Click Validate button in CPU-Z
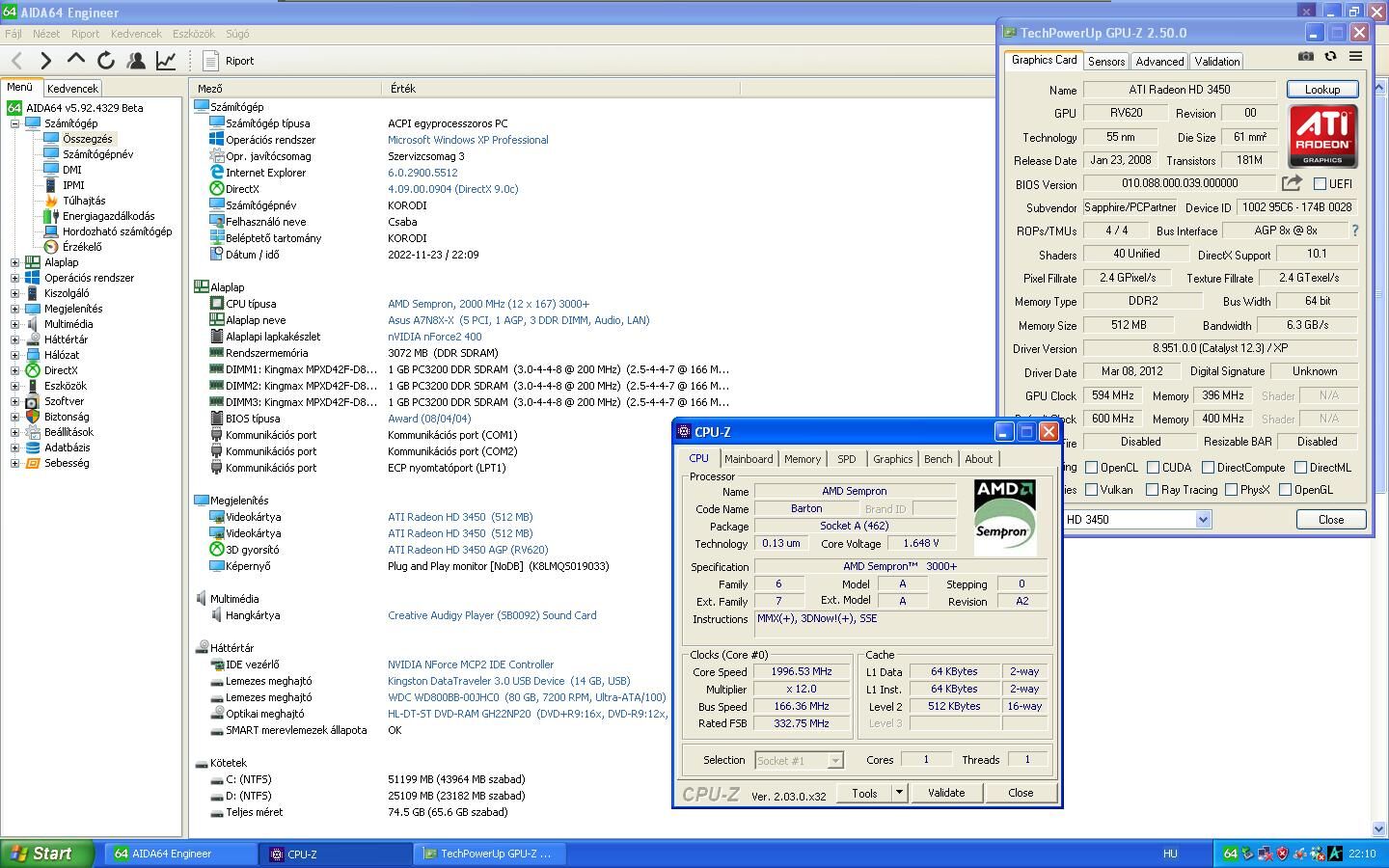Image resolution: width=1389 pixels, height=868 pixels. (946, 793)
